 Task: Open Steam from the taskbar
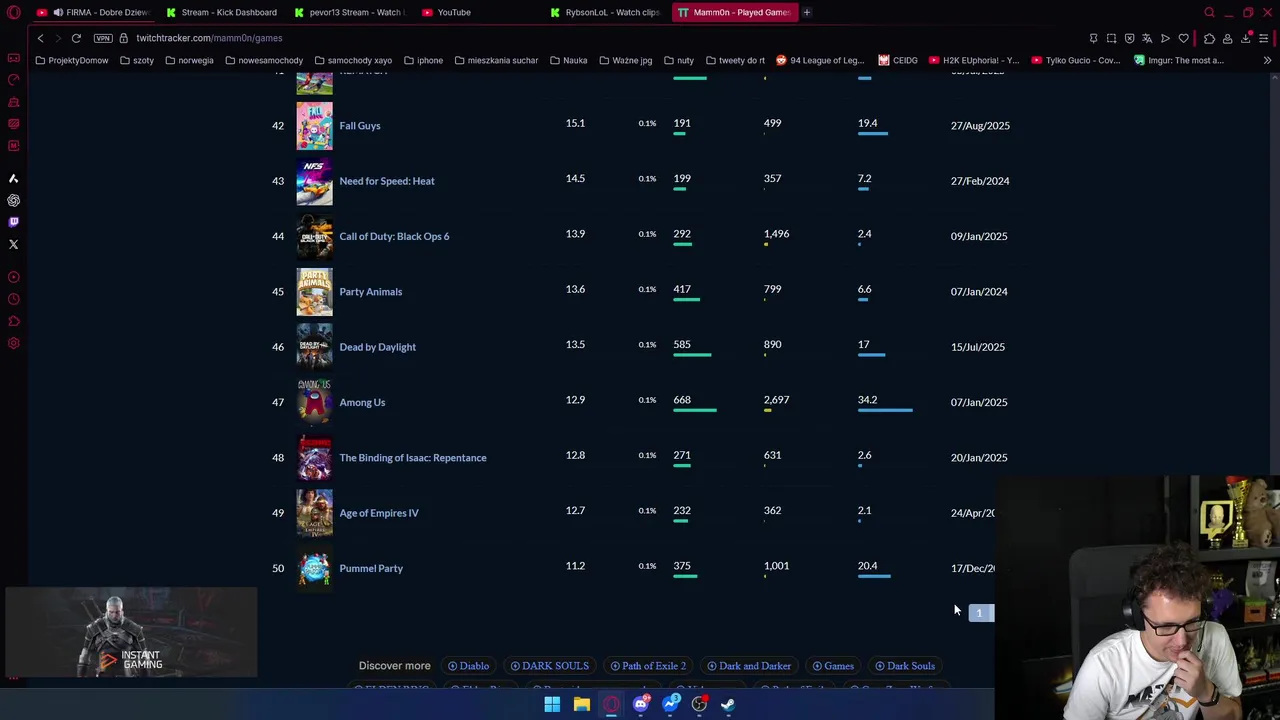pos(728,704)
